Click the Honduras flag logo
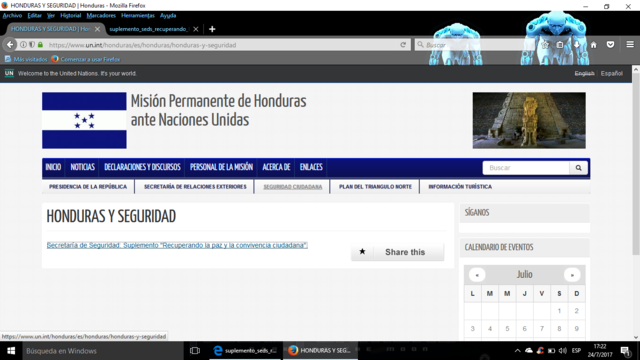 click(x=84, y=120)
